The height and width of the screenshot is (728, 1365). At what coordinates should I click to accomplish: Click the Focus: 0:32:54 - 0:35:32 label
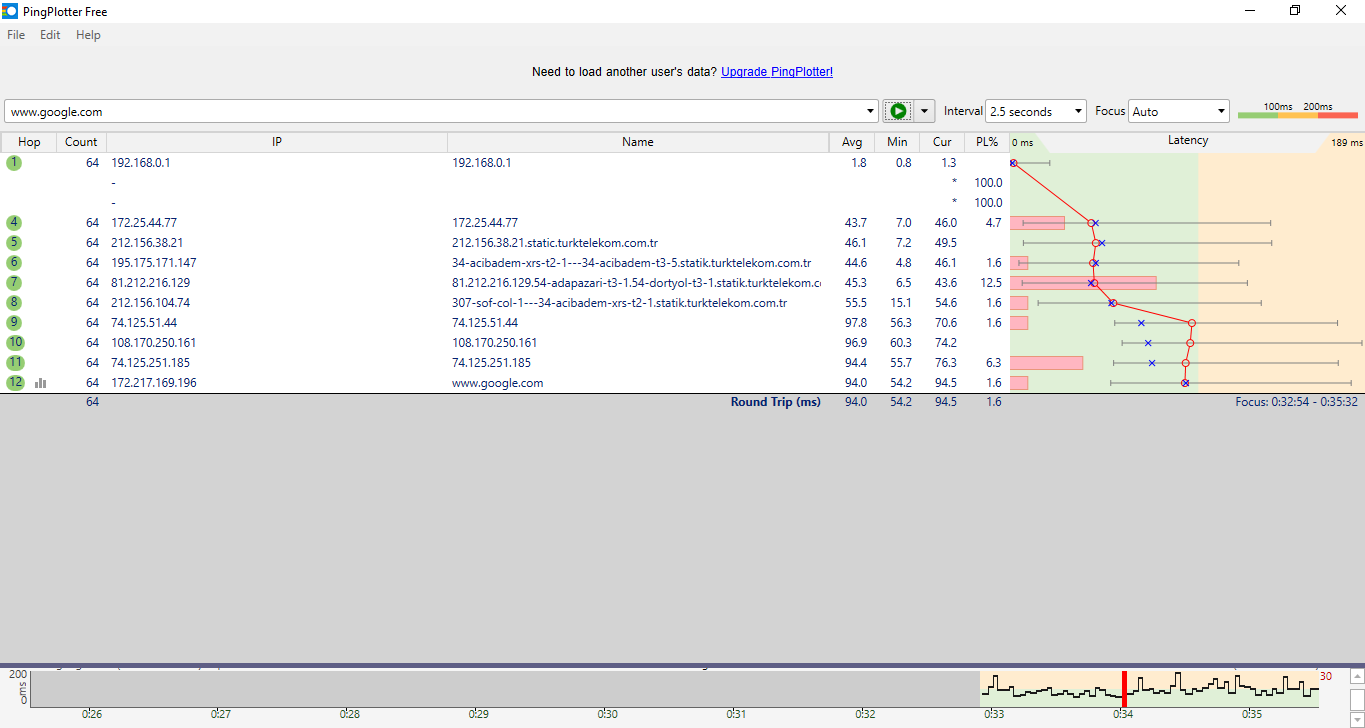[x=1297, y=402]
